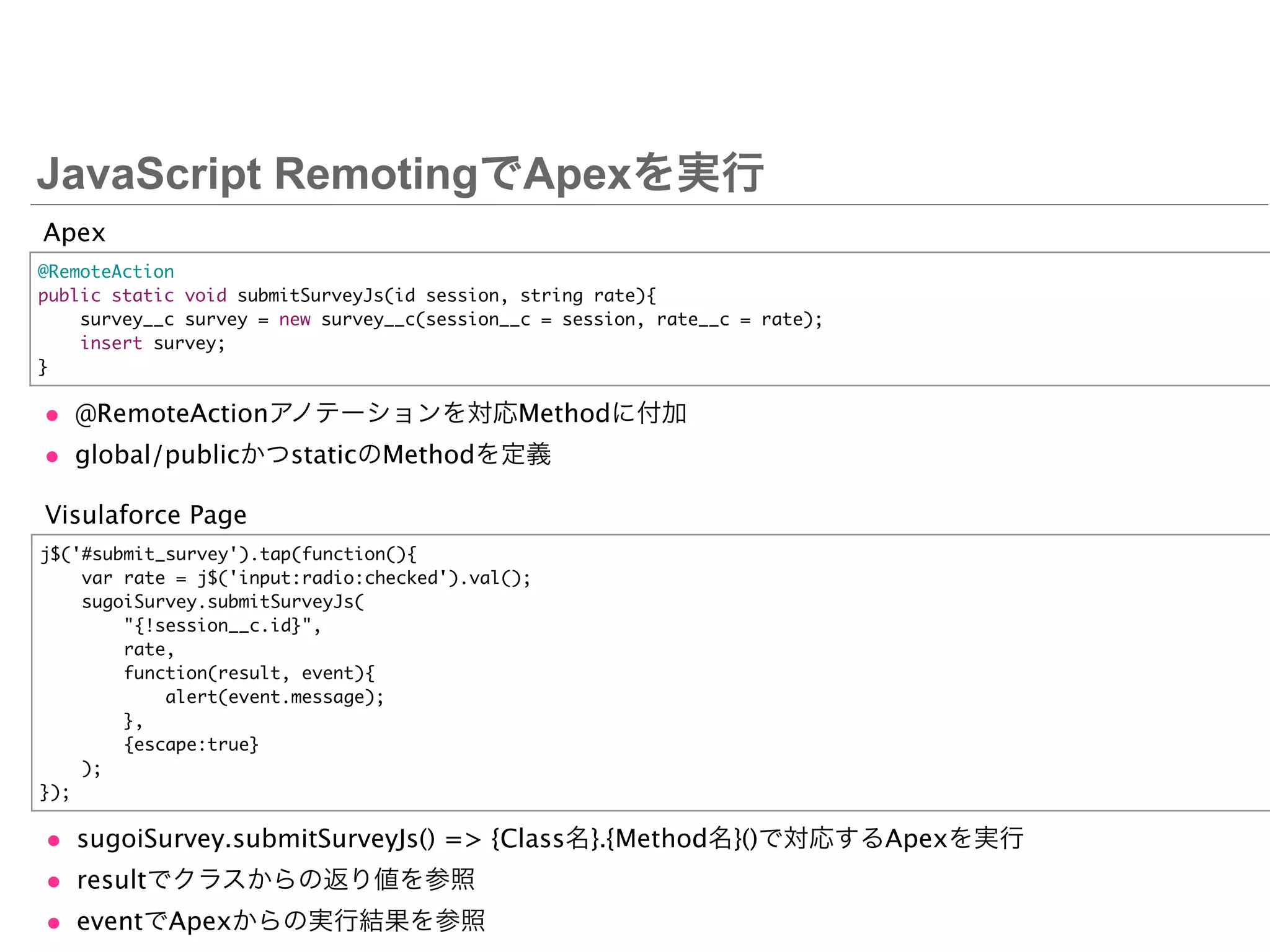Viewport: 1270px width, 952px height.
Task: Click the '"{!session__c.id}",' code line
Action: tap(223, 626)
